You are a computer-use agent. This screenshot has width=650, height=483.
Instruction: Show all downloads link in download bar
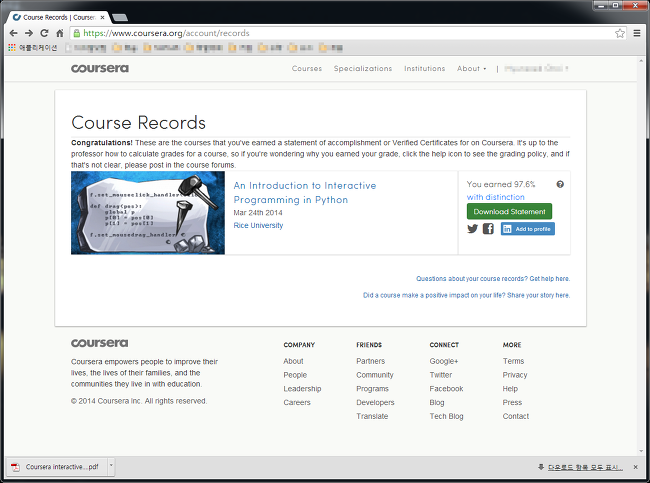click(585, 467)
